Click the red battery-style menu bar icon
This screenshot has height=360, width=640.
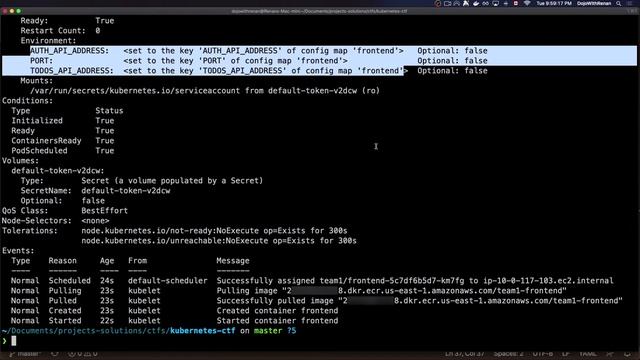[516, 3]
